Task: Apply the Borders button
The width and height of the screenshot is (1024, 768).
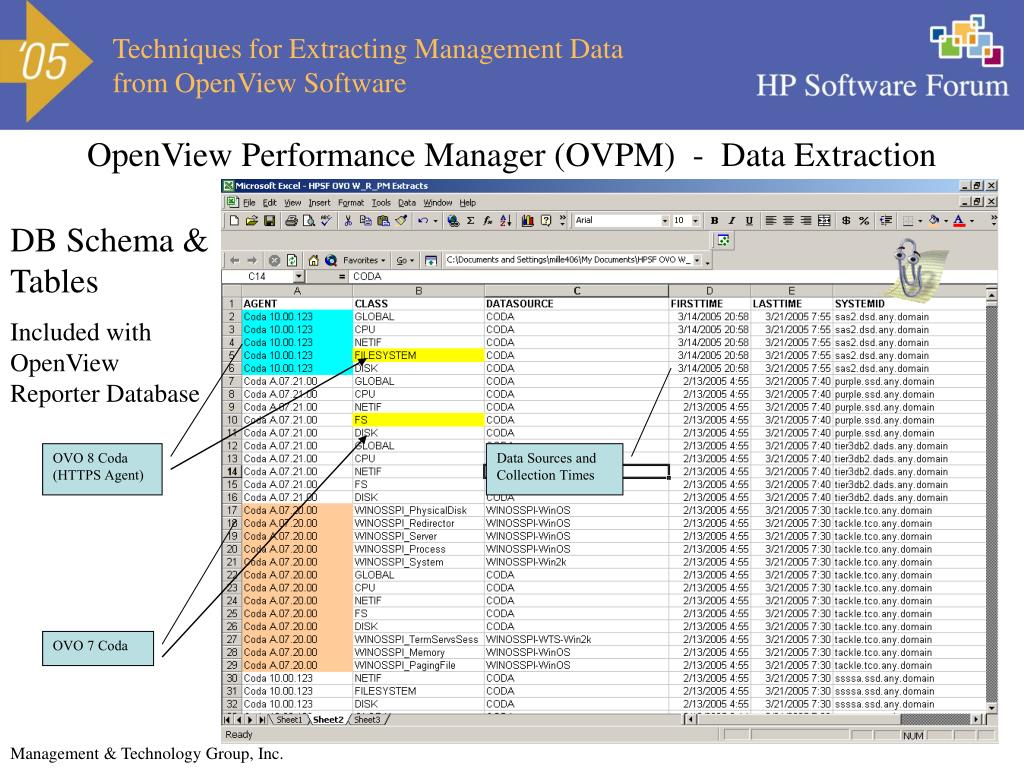Action: click(908, 221)
